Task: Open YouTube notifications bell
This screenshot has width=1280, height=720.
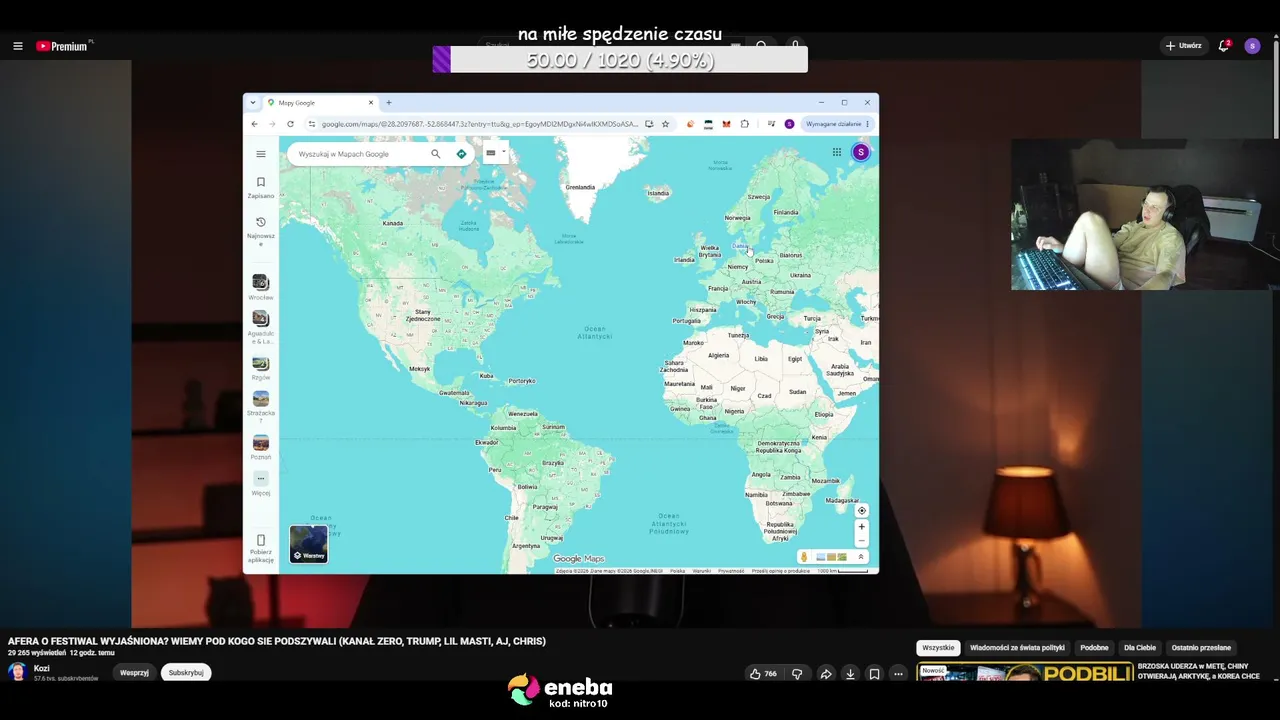Action: (1223, 46)
